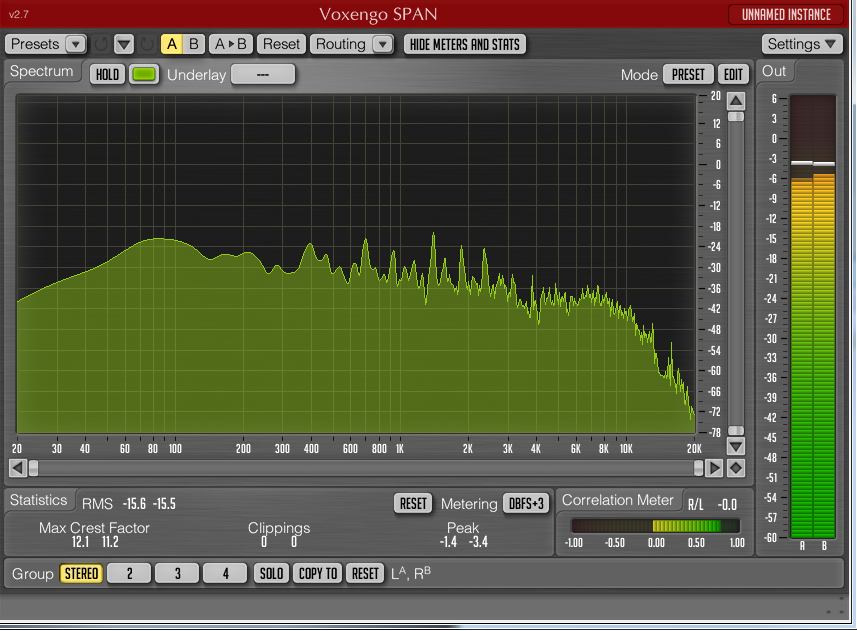The image size is (857, 631).
Task: Toggle the group Solo button
Action: 271,574
